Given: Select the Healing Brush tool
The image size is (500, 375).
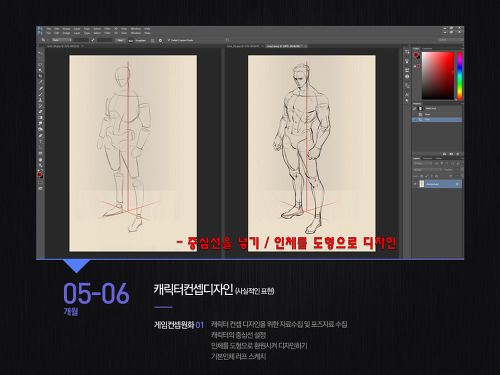Looking at the screenshot, I should coord(41,88).
